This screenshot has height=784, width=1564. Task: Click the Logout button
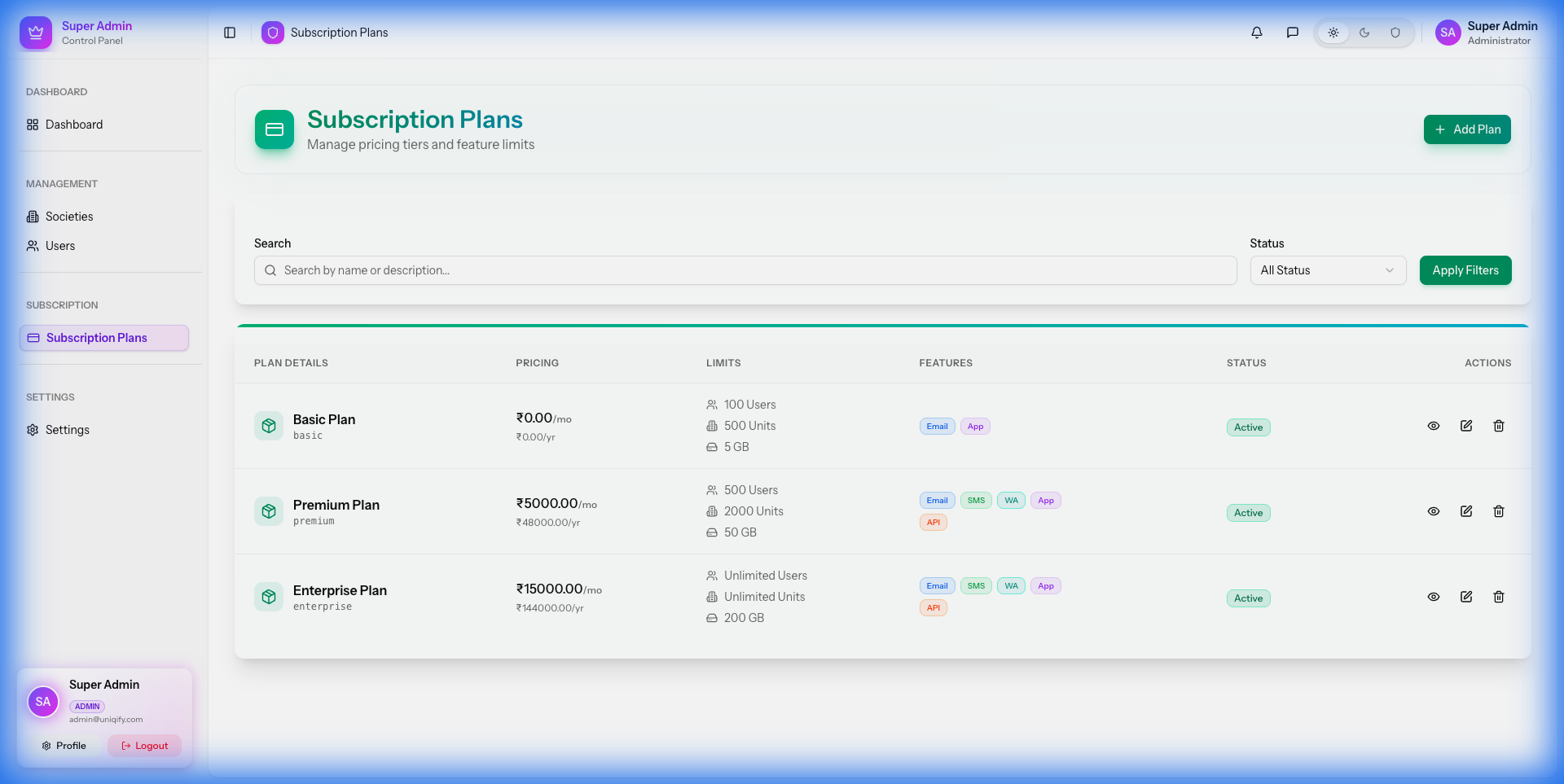[x=144, y=746]
